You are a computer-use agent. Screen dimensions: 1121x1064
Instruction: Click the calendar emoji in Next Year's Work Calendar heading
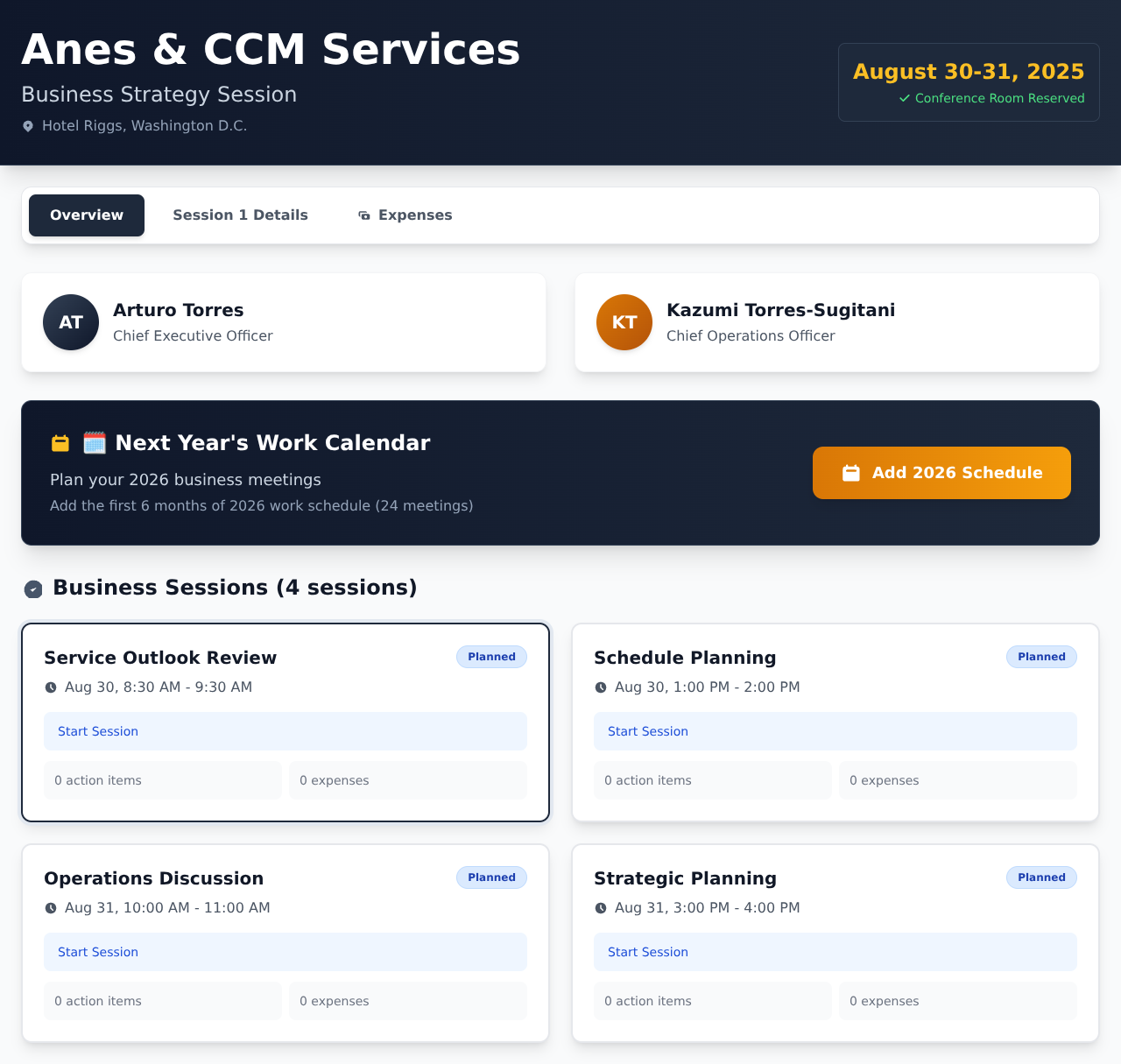[x=94, y=442]
